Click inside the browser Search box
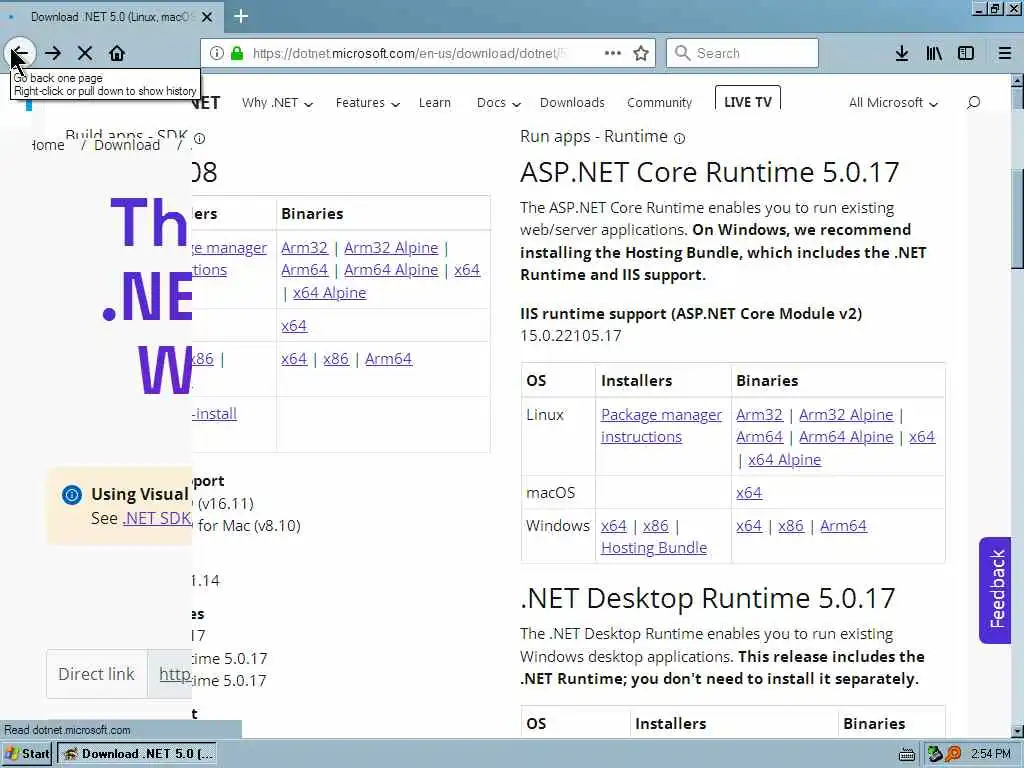 click(742, 53)
